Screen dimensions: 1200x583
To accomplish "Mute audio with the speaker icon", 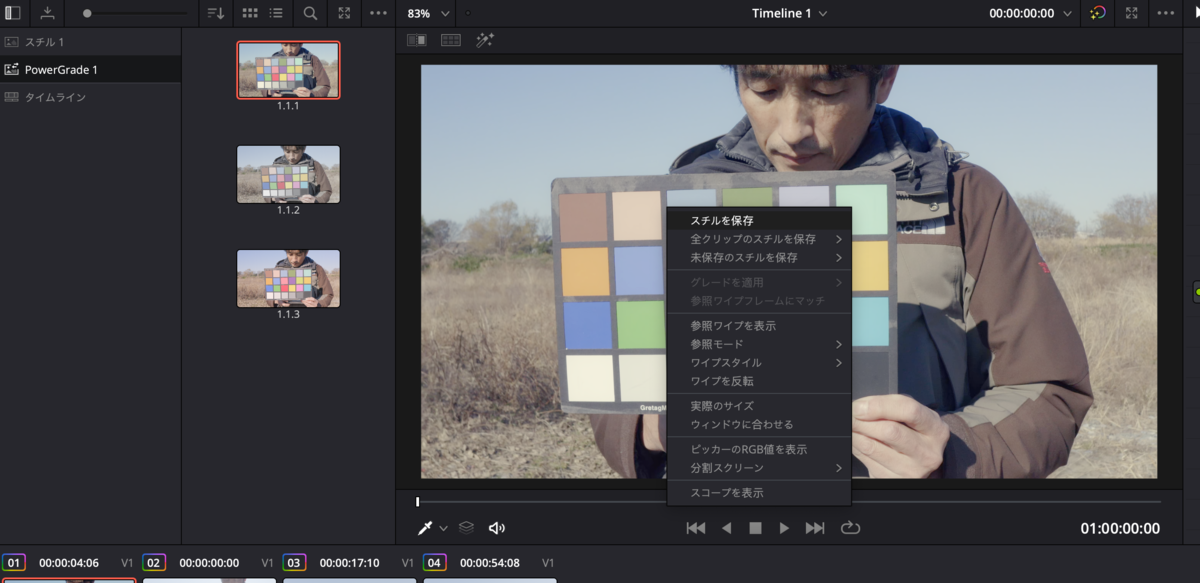I will coord(497,527).
